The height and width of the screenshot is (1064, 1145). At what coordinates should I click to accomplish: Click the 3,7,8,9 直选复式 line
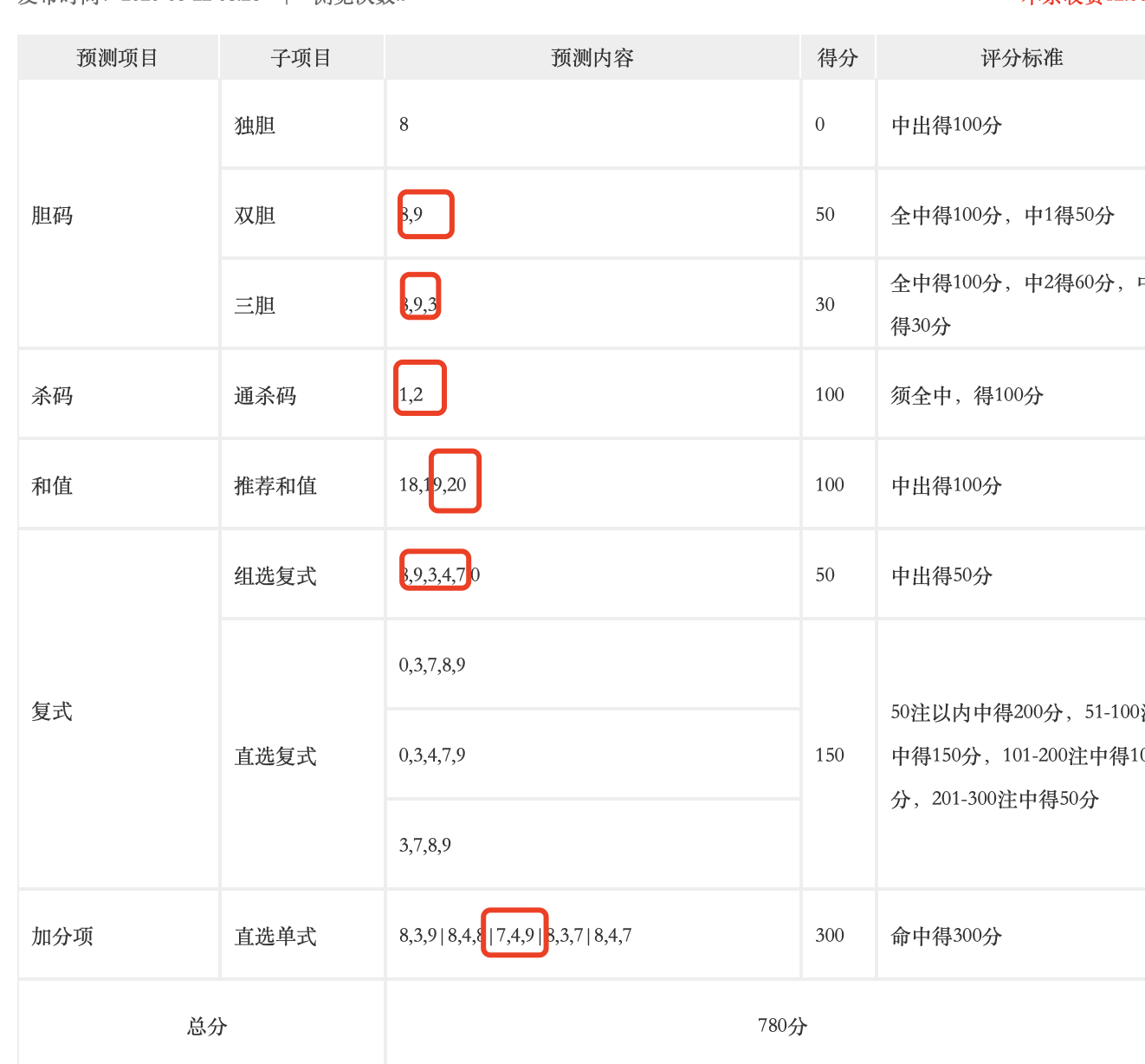(424, 845)
